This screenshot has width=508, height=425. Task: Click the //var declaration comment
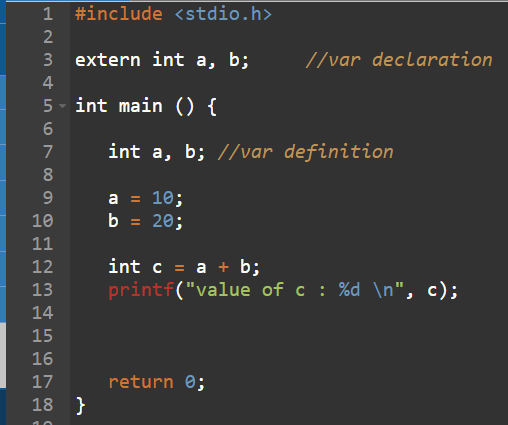click(399, 60)
